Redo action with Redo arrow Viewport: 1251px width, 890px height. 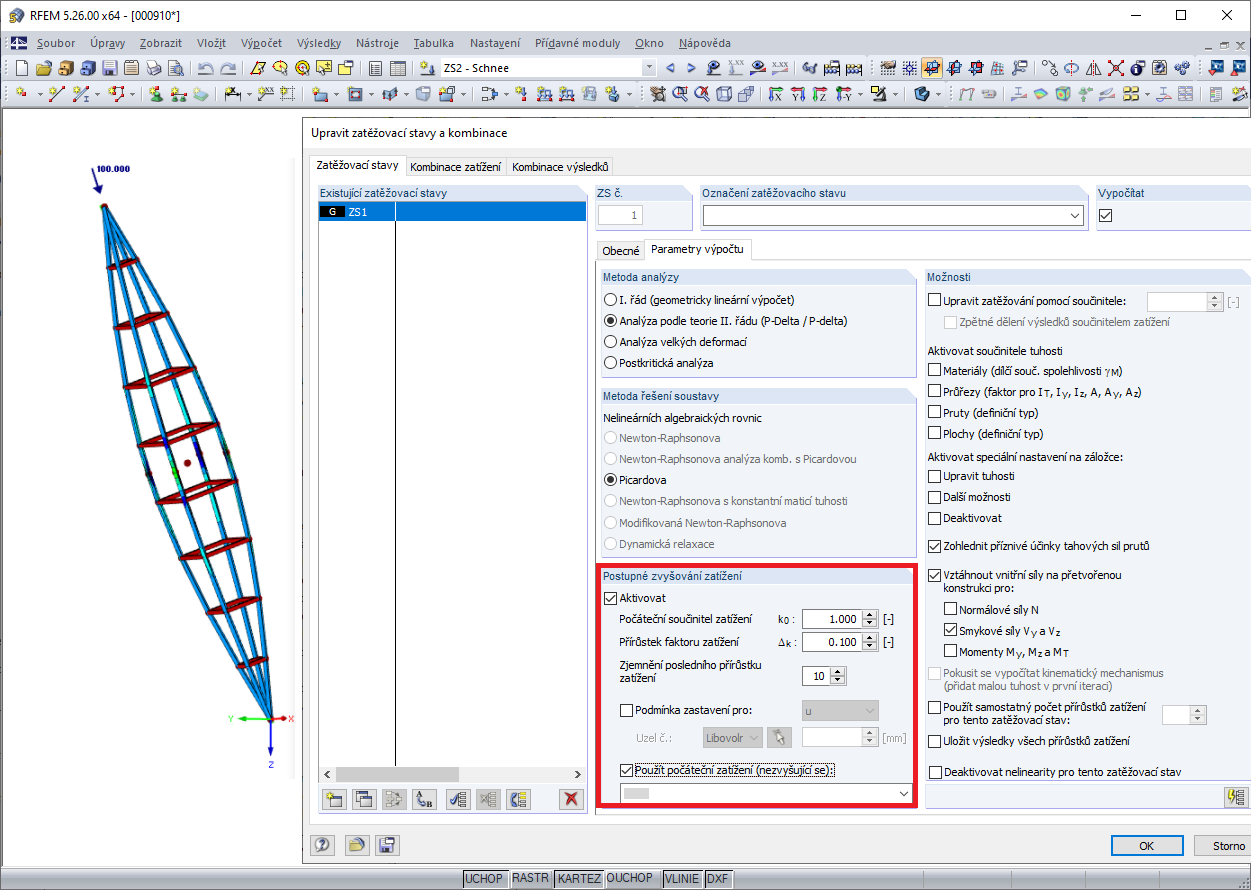point(228,68)
